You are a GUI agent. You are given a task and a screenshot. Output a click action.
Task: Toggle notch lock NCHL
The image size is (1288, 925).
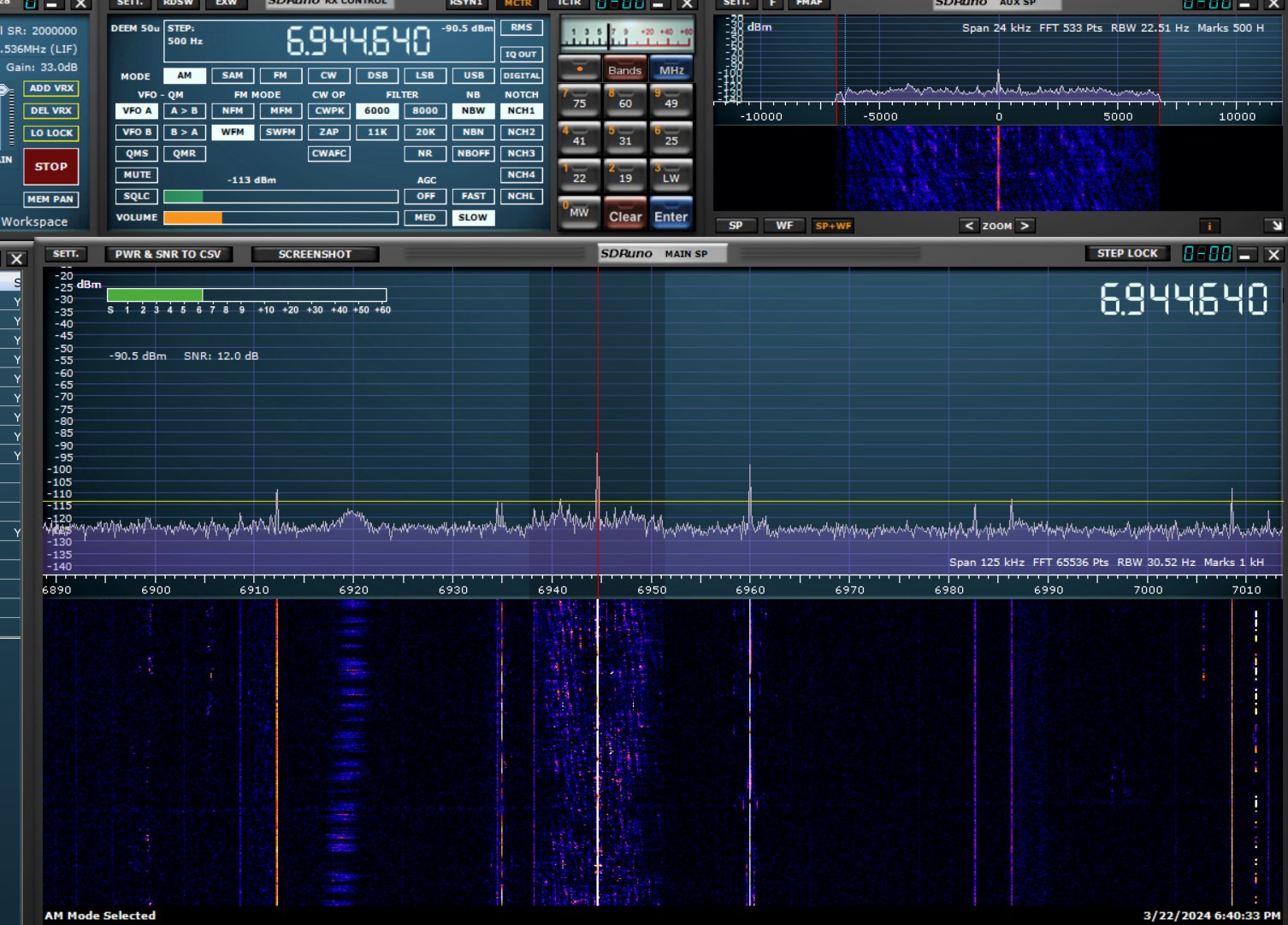tap(522, 196)
